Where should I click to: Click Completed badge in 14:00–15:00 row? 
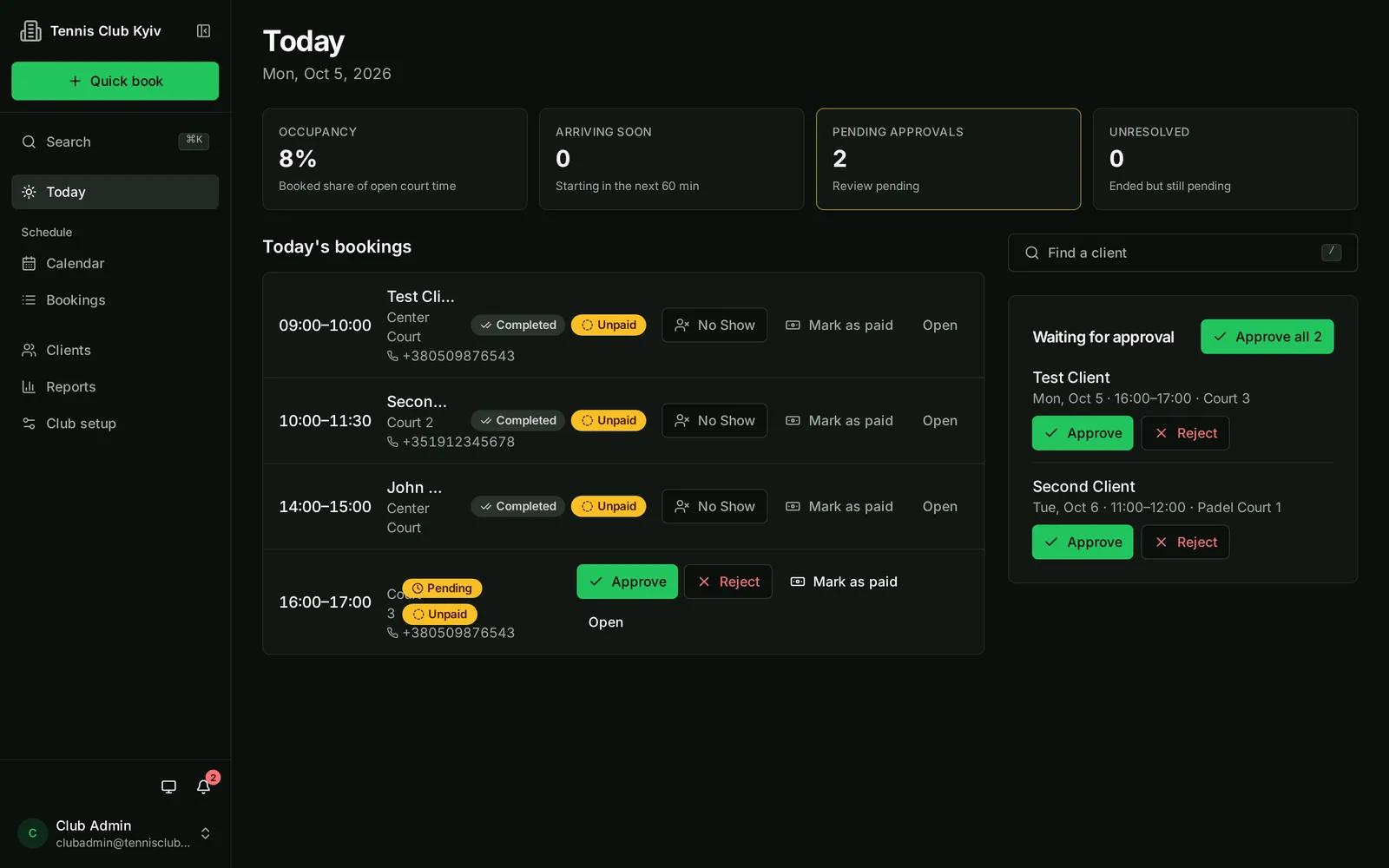(x=518, y=506)
